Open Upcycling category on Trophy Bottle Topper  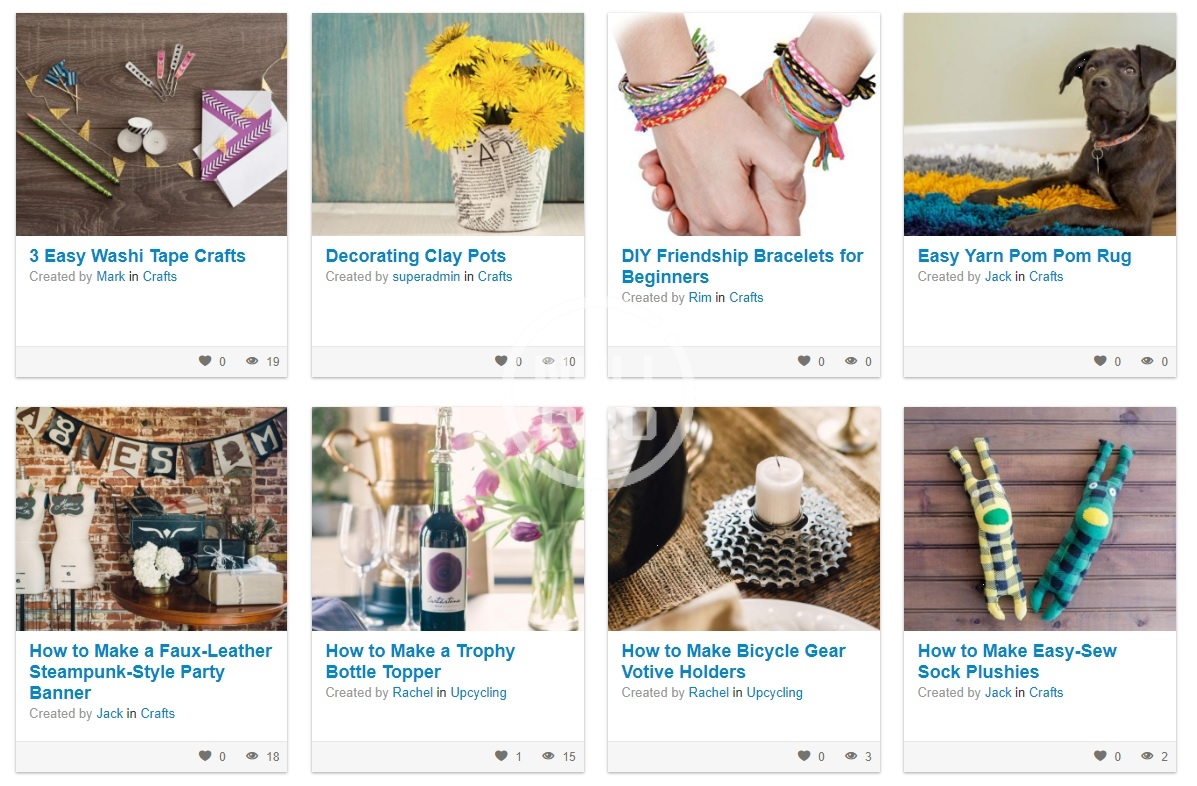tap(478, 693)
